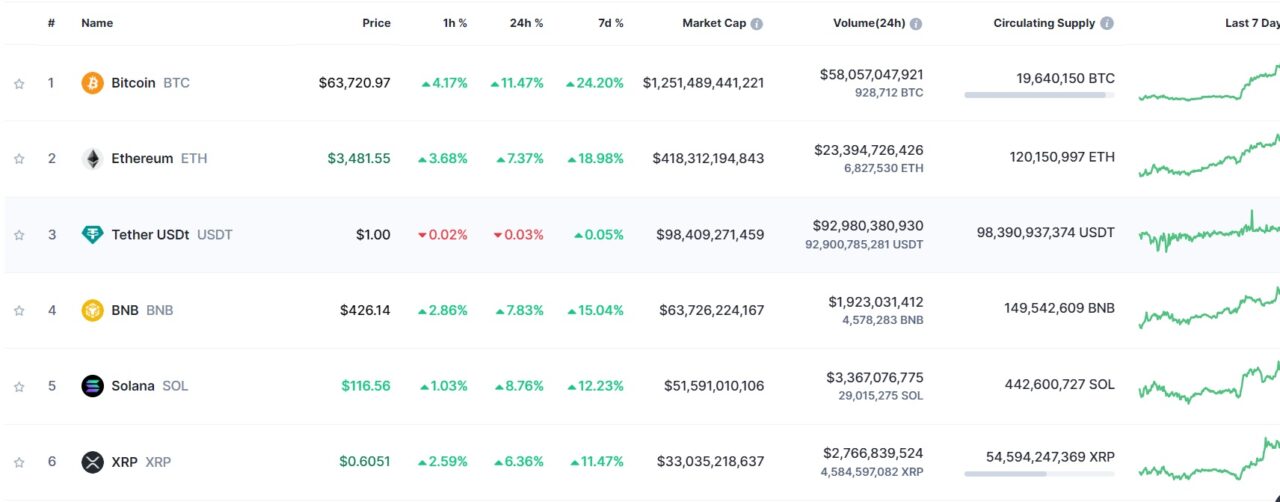Sort by the 24h % column header
Viewport: 1280px width, 502px height.
525,23
